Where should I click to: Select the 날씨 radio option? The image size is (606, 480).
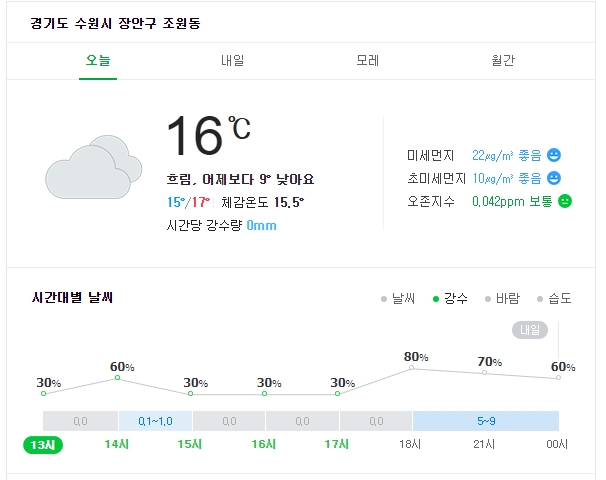coord(398,298)
